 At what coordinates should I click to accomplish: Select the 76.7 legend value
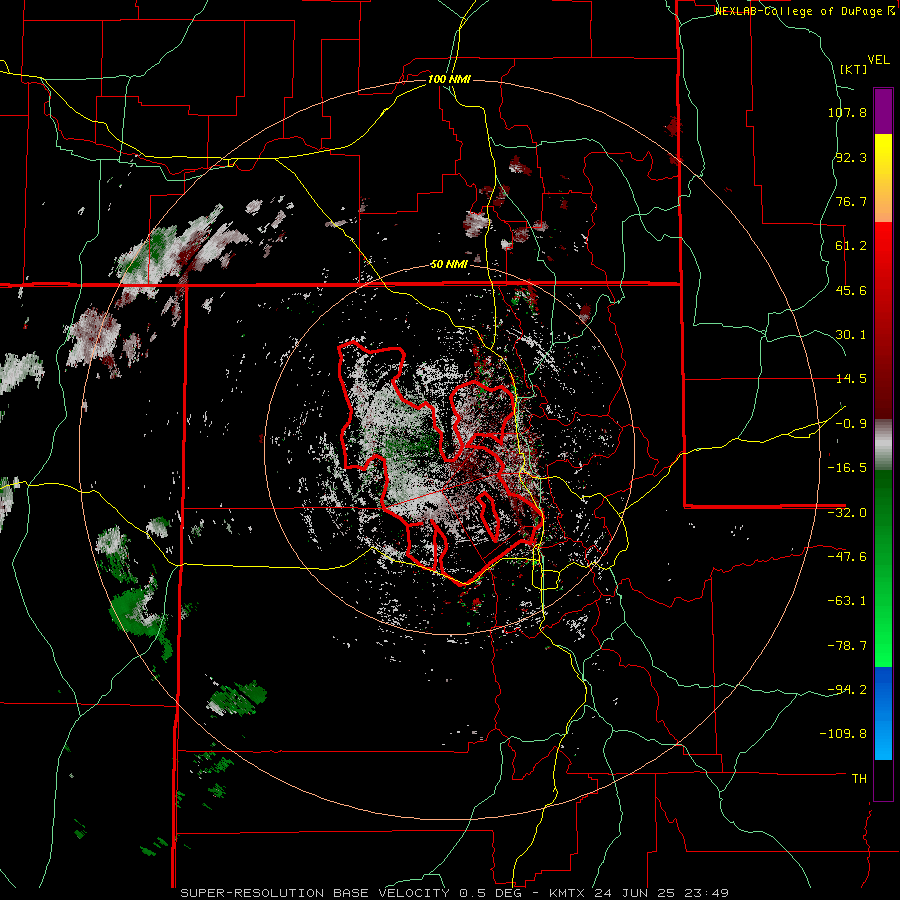click(x=851, y=201)
